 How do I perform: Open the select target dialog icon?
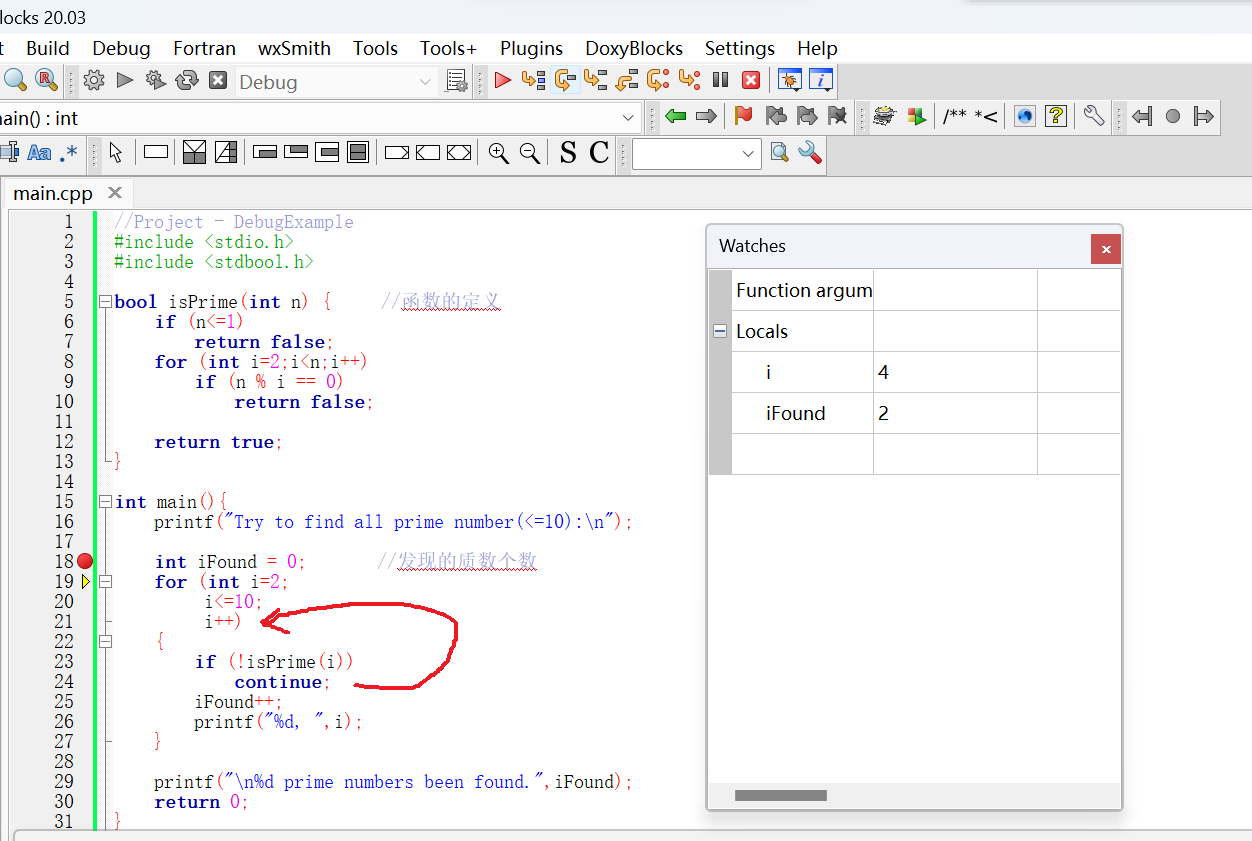click(x=457, y=81)
